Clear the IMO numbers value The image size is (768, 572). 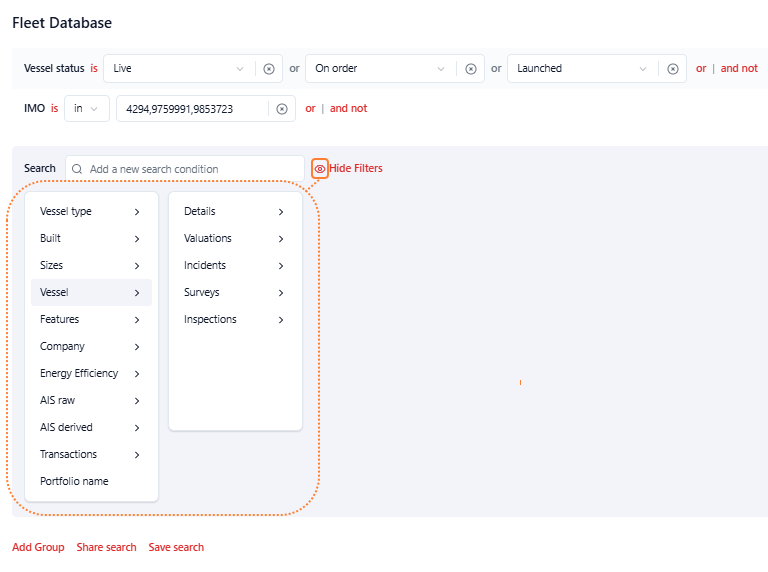tap(282, 109)
